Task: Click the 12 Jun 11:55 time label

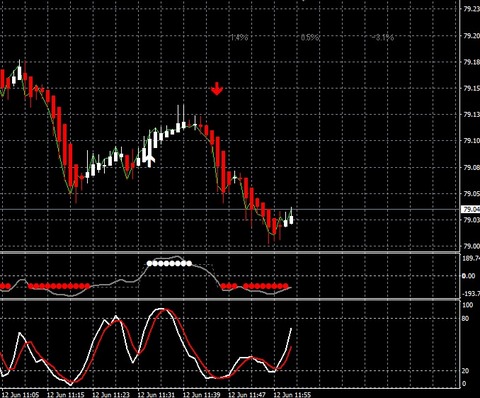Action: pyautogui.click(x=292, y=395)
